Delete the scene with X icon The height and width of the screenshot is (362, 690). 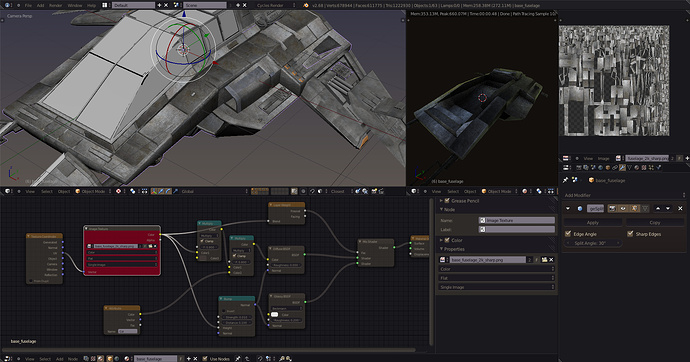click(245, 5)
